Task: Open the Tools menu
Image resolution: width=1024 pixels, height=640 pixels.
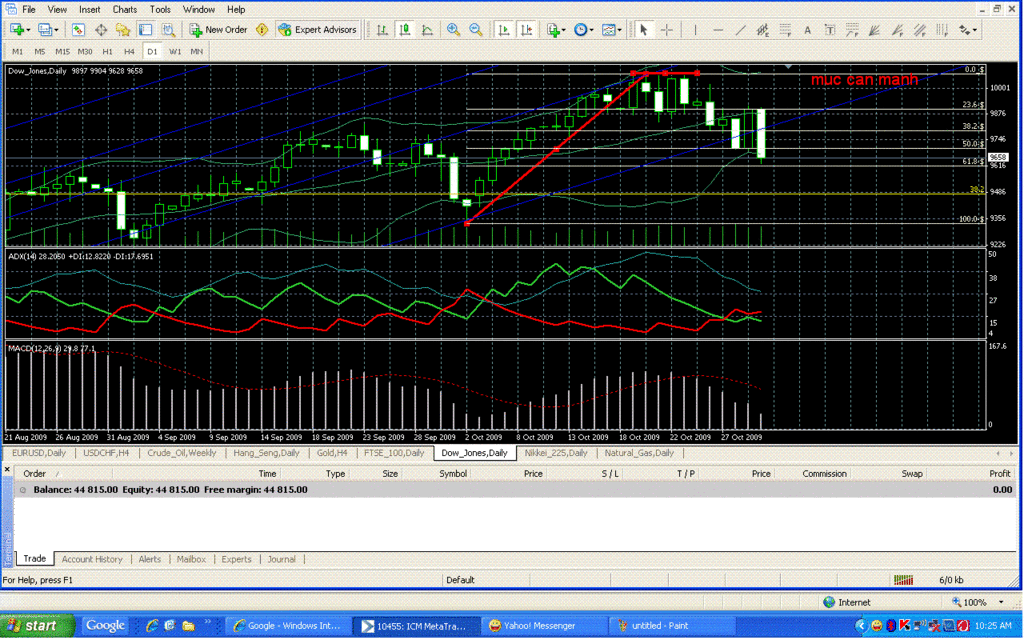Action: (x=160, y=10)
